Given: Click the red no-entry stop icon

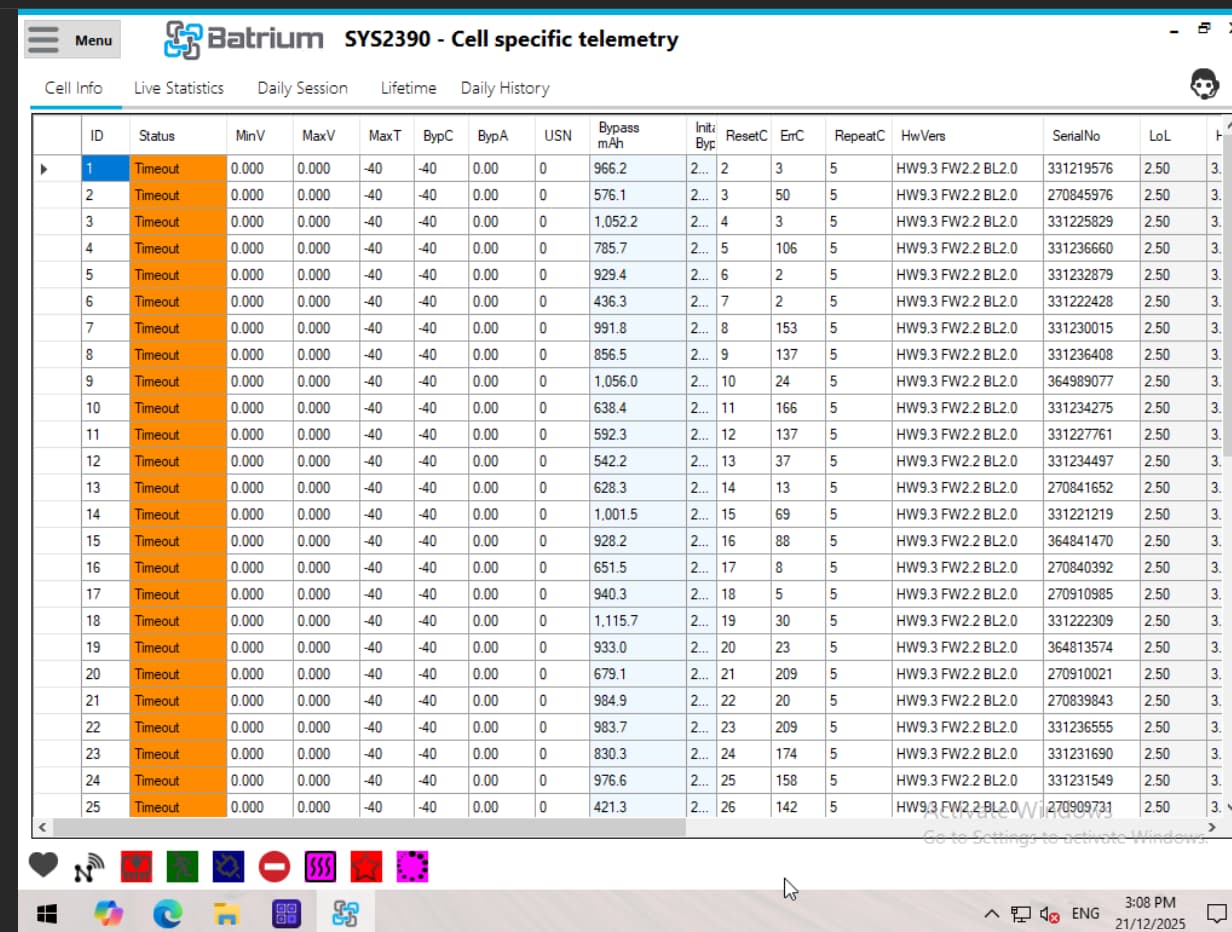Looking at the screenshot, I should 274,867.
